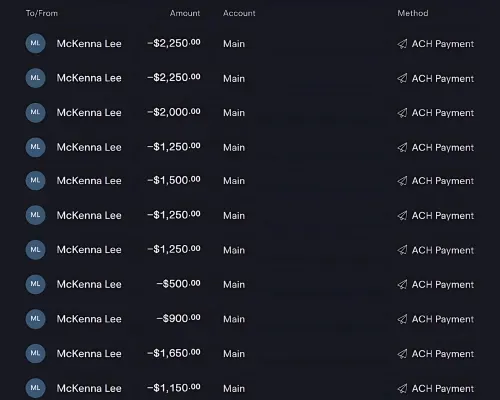The width and height of the screenshot is (500, 400).
Task: Click ACH Payment label for the $900.00 row
Action: coord(443,319)
